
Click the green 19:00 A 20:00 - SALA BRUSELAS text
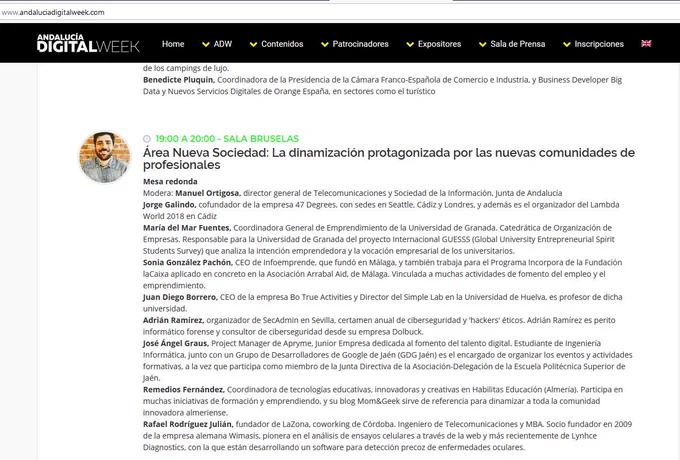pos(227,139)
